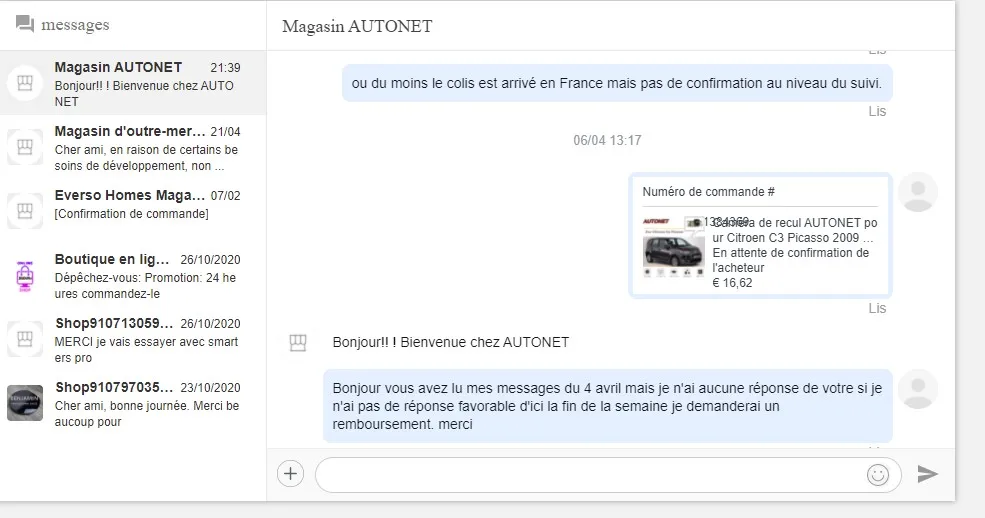The image size is (985, 518).
Task: Click Boutique en ligne purple shop avatar
Action: [24, 276]
